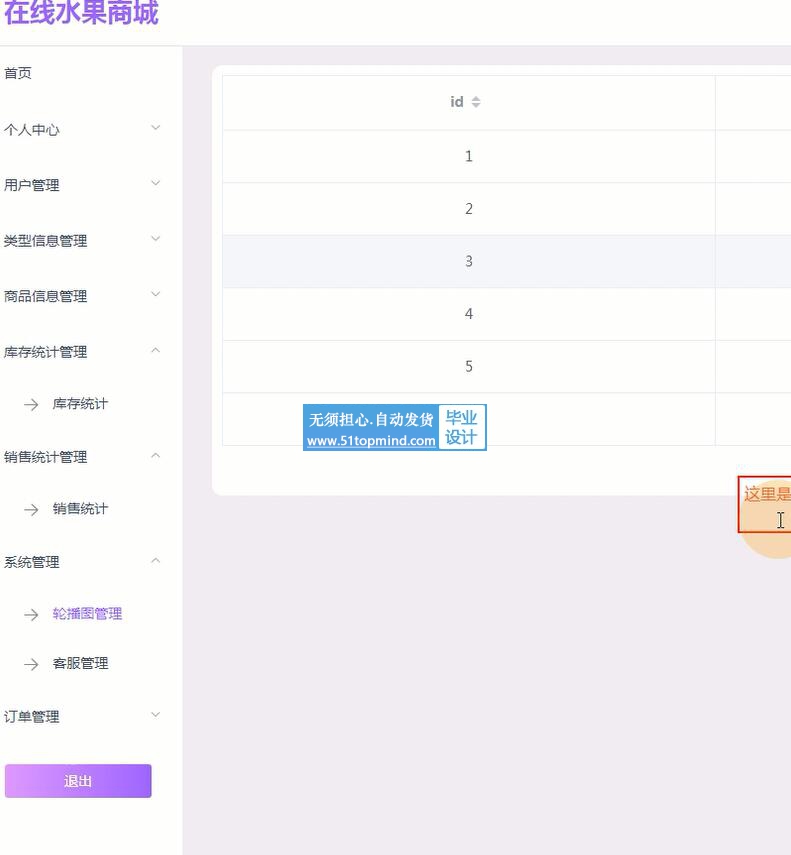Expand the 订单管理 menu label
Image resolution: width=791 pixels, height=855 pixels.
pos(32,716)
